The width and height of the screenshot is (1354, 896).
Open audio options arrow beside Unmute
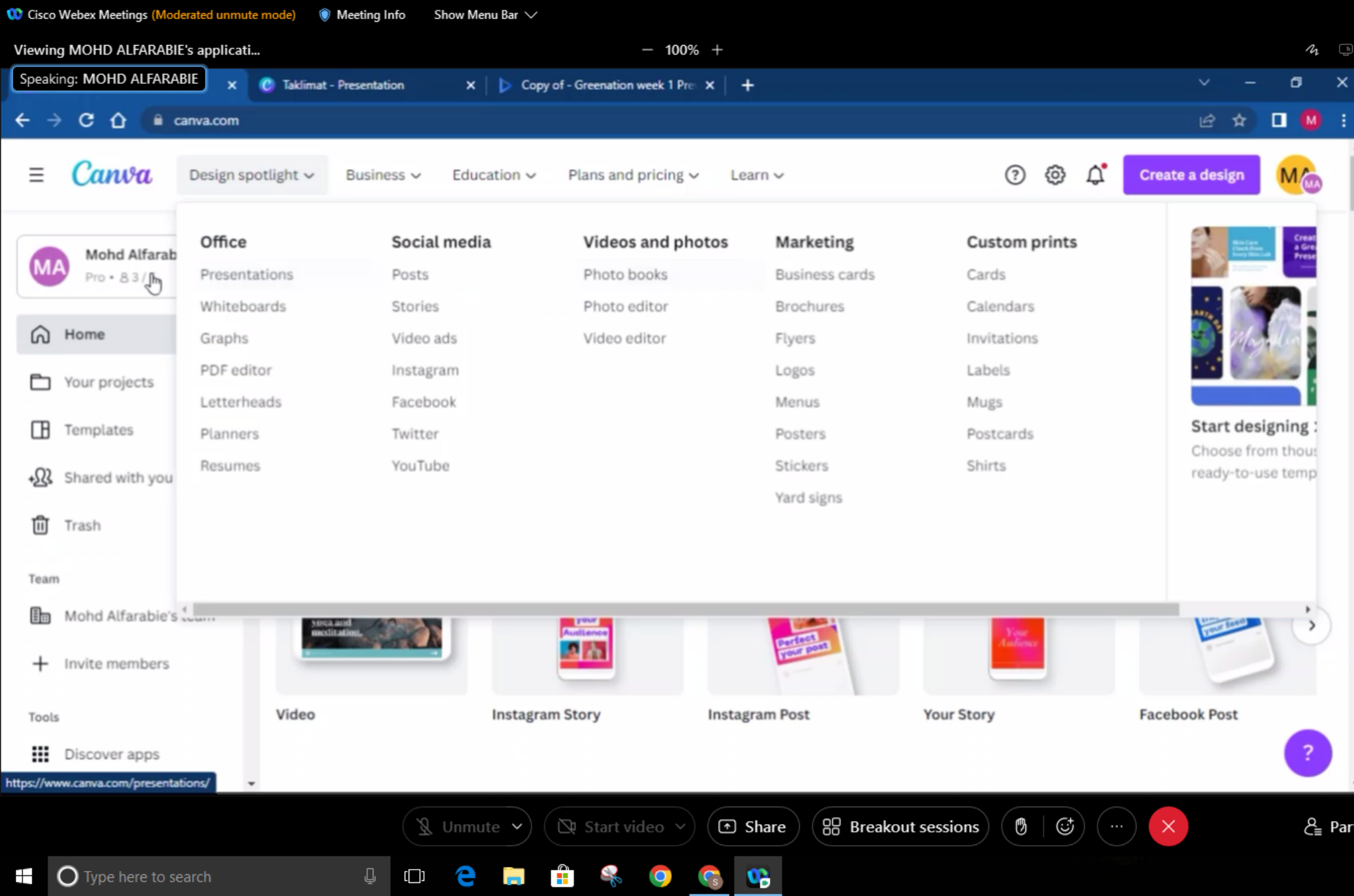click(517, 827)
